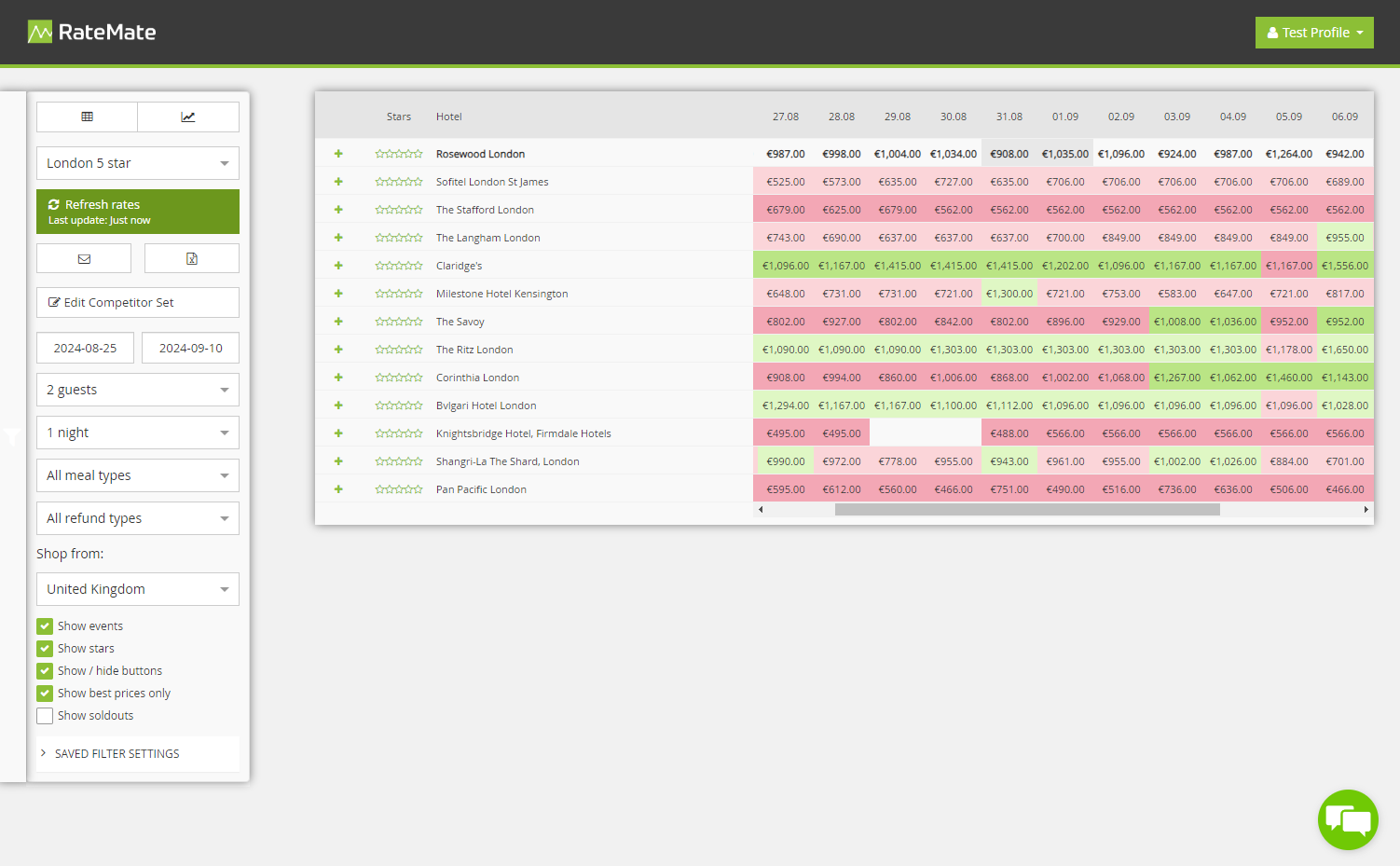This screenshot has height=866, width=1400.
Task: Open United Kingdom shop-from dropdown
Action: click(x=138, y=589)
